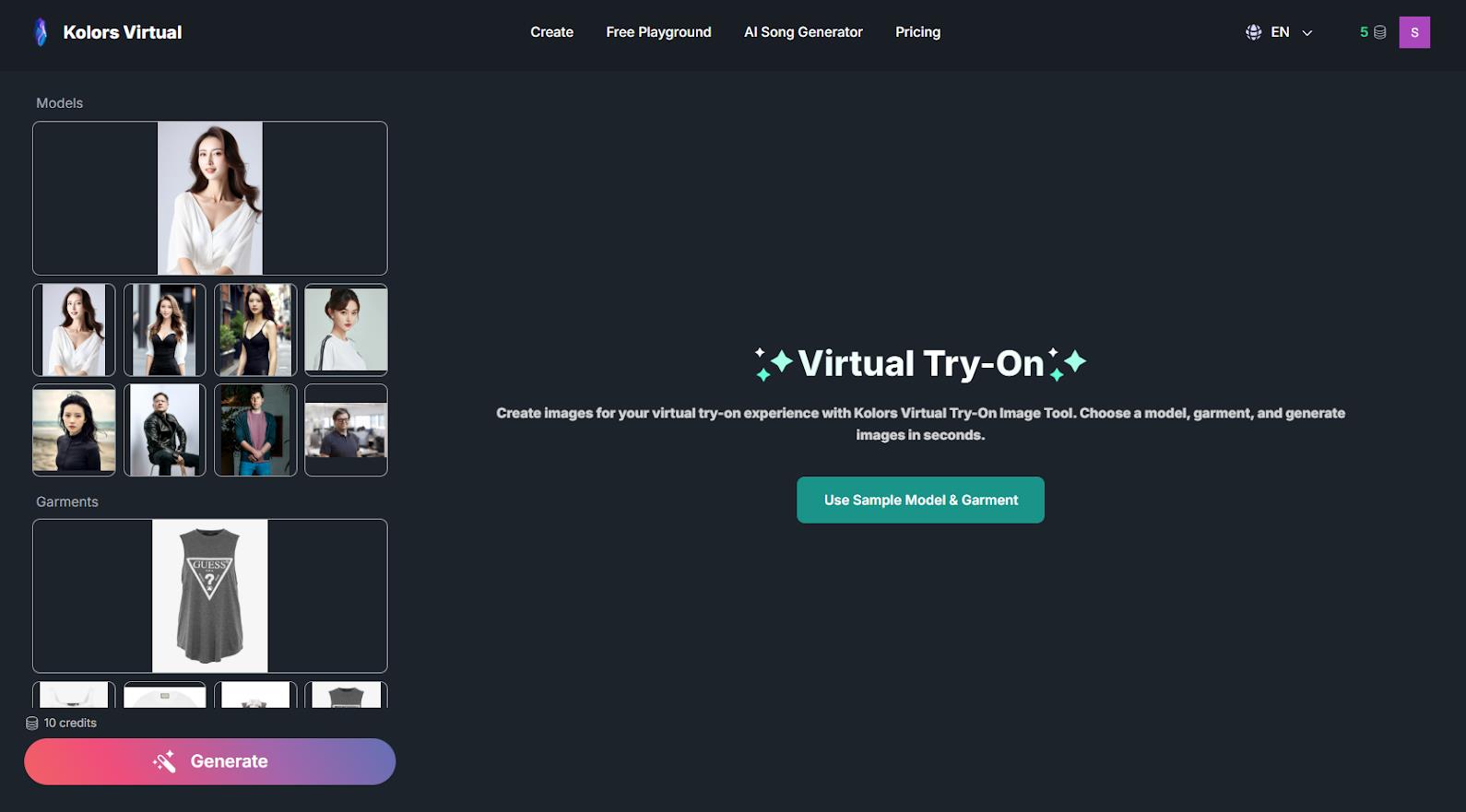This screenshot has height=812, width=1466.
Task: Click the magic wand icon on Generate
Action: point(164,761)
